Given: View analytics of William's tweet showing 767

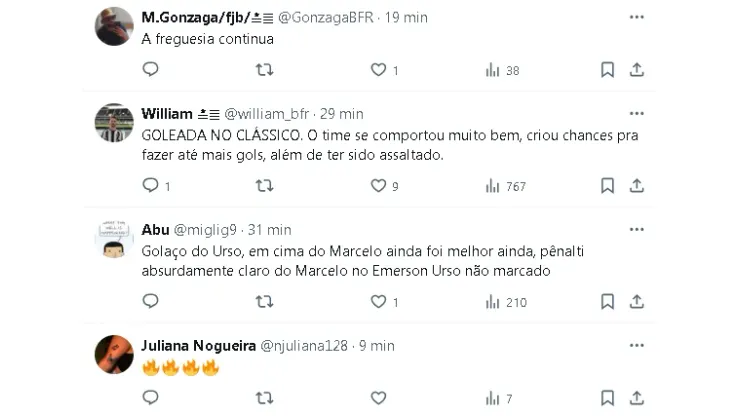Looking at the screenshot, I should click(492, 186).
